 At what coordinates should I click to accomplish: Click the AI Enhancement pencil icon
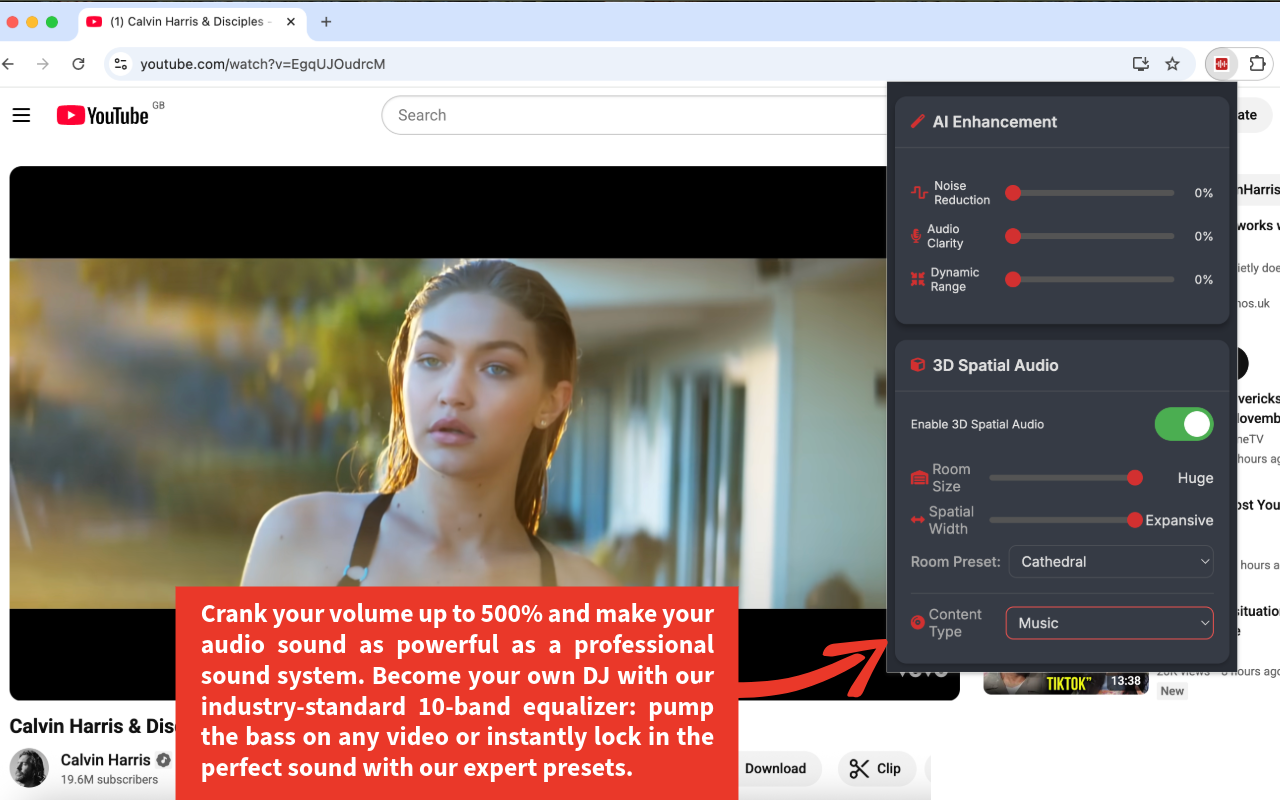(918, 121)
